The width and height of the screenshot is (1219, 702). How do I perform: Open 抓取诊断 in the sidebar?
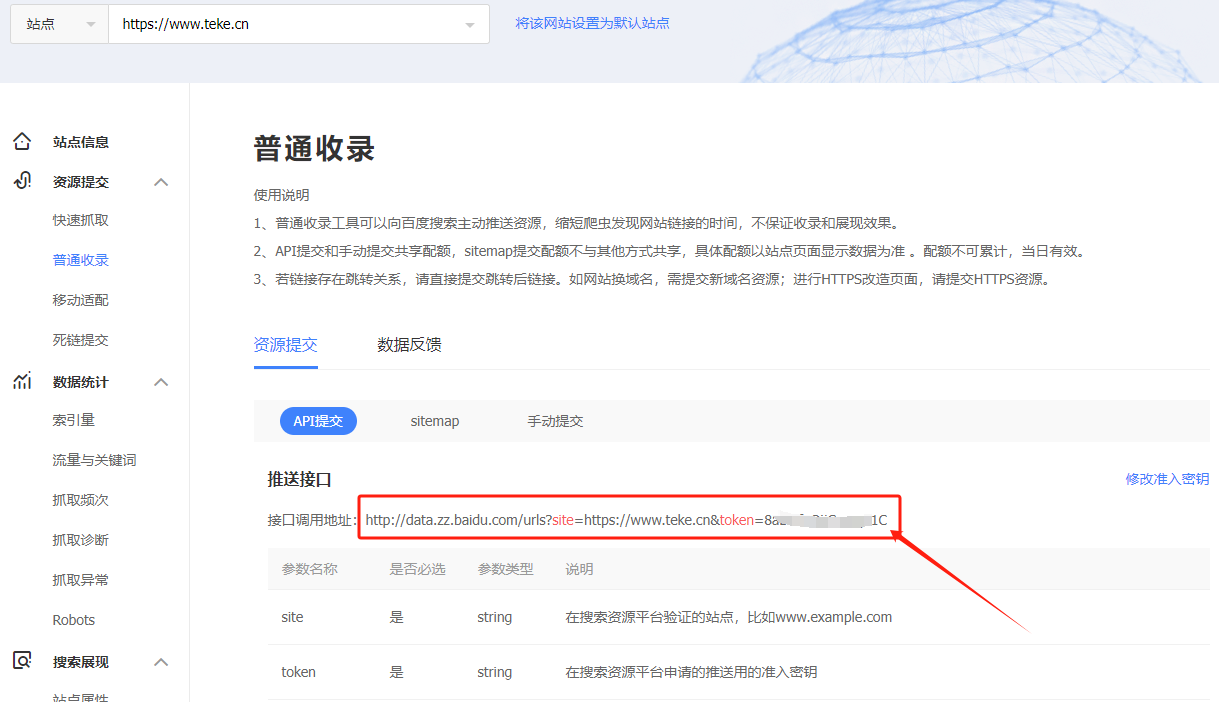click(81, 540)
